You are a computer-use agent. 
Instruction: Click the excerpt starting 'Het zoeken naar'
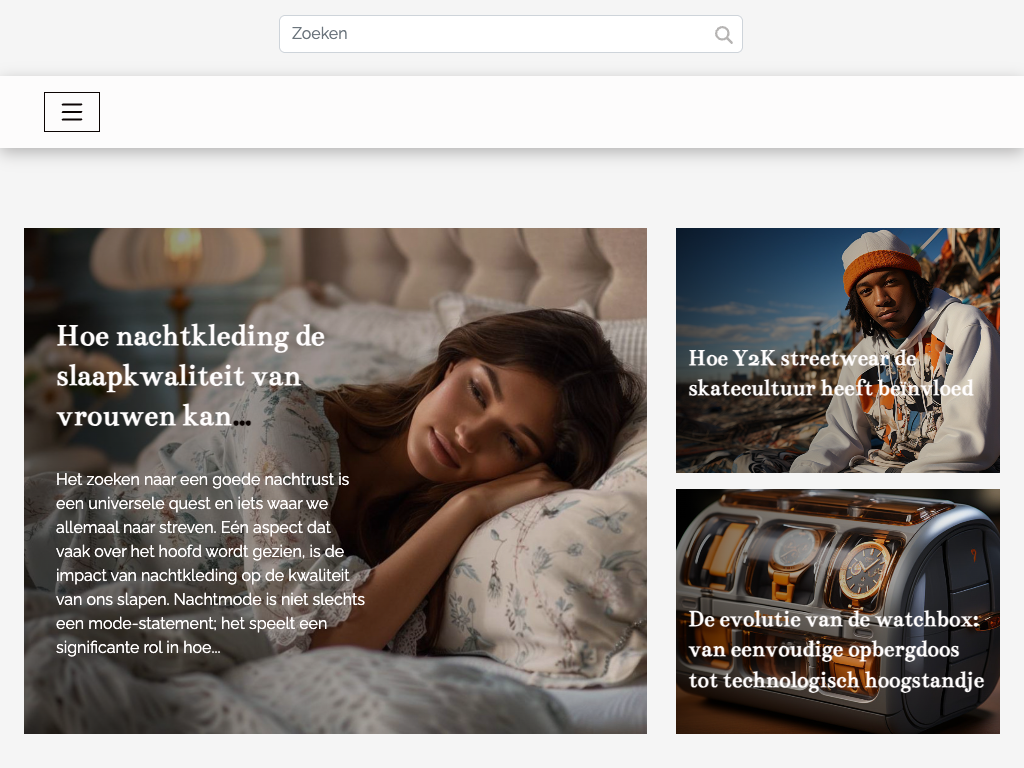tap(202, 480)
